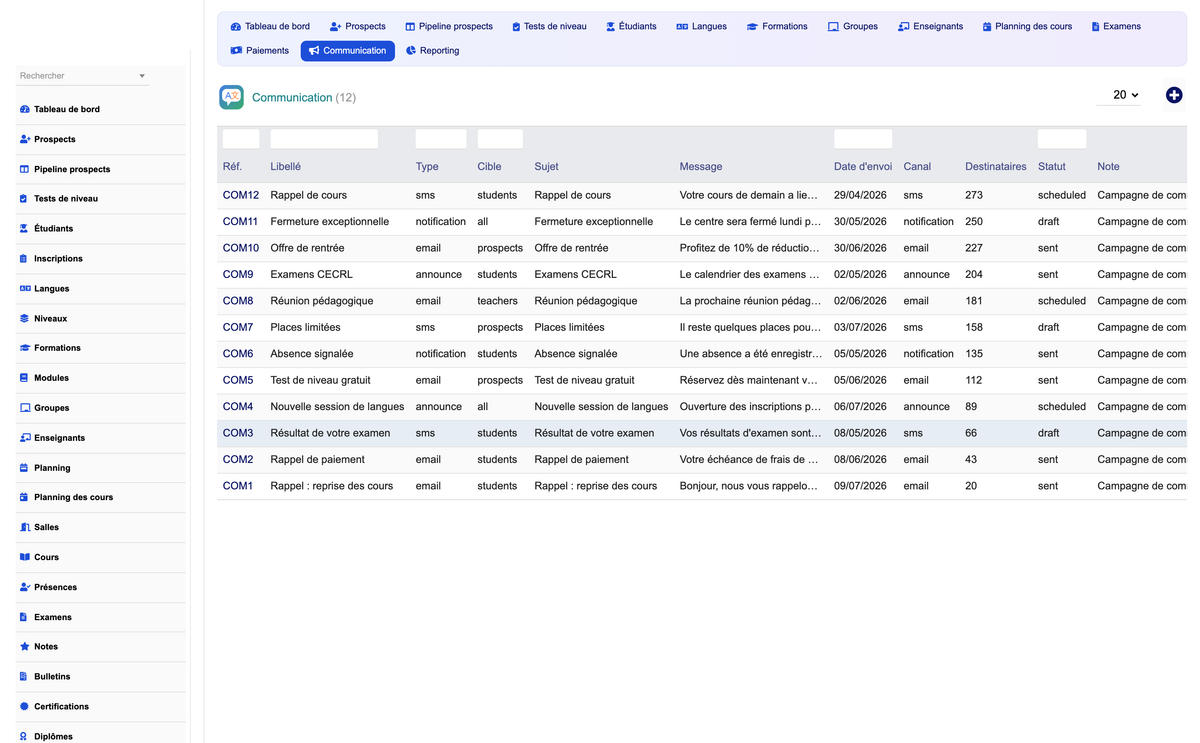Open the COM3 record link
Viewport: 1200px width, 743px height.
tap(238, 433)
